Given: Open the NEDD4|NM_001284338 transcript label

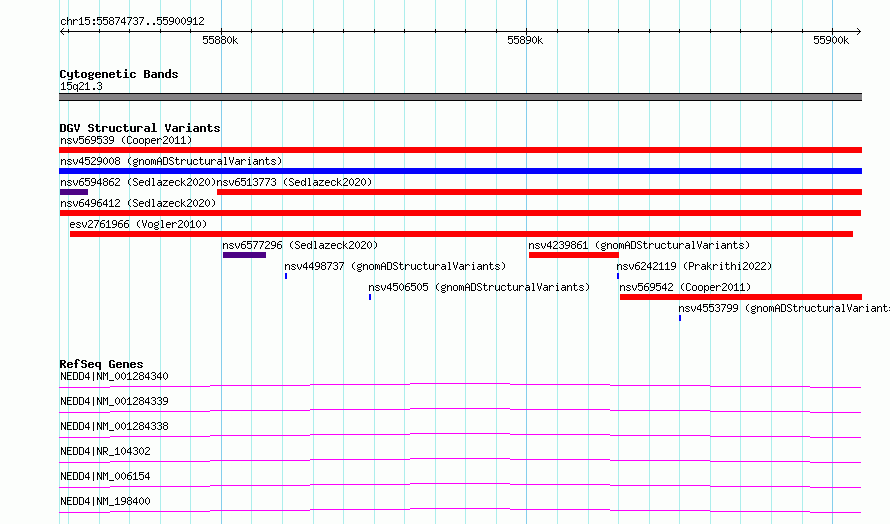Looking at the screenshot, I should point(114,426).
